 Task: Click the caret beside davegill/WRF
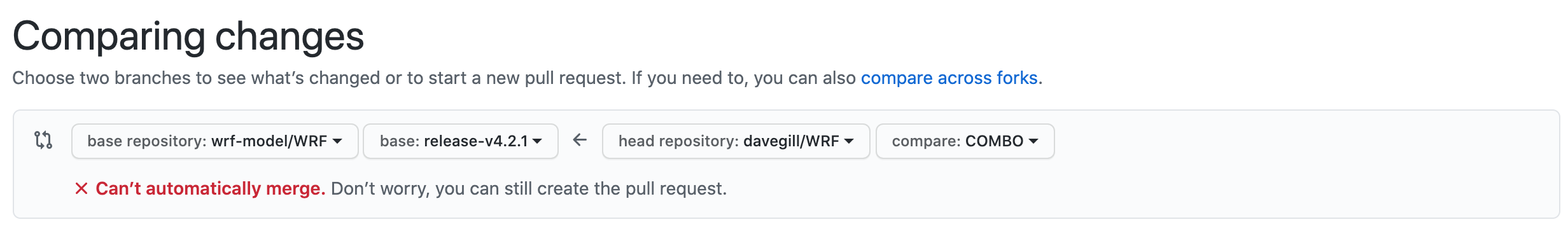click(849, 141)
